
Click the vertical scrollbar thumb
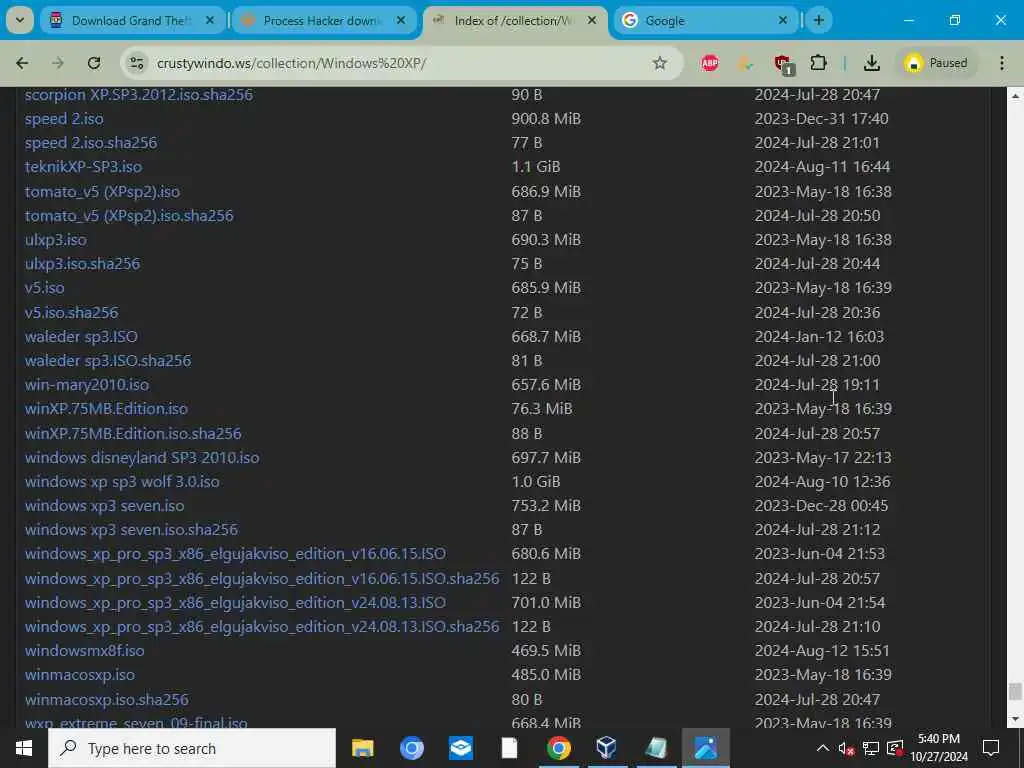pos(1015,692)
